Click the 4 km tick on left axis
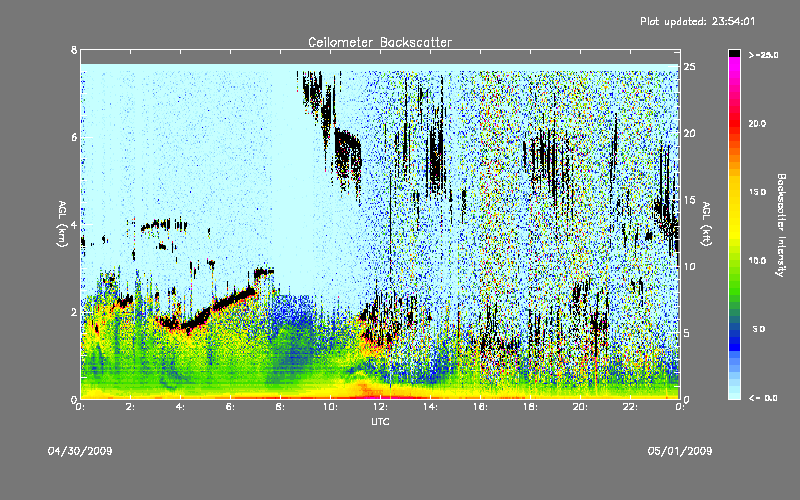This screenshot has width=800, height=500. pos(74,224)
